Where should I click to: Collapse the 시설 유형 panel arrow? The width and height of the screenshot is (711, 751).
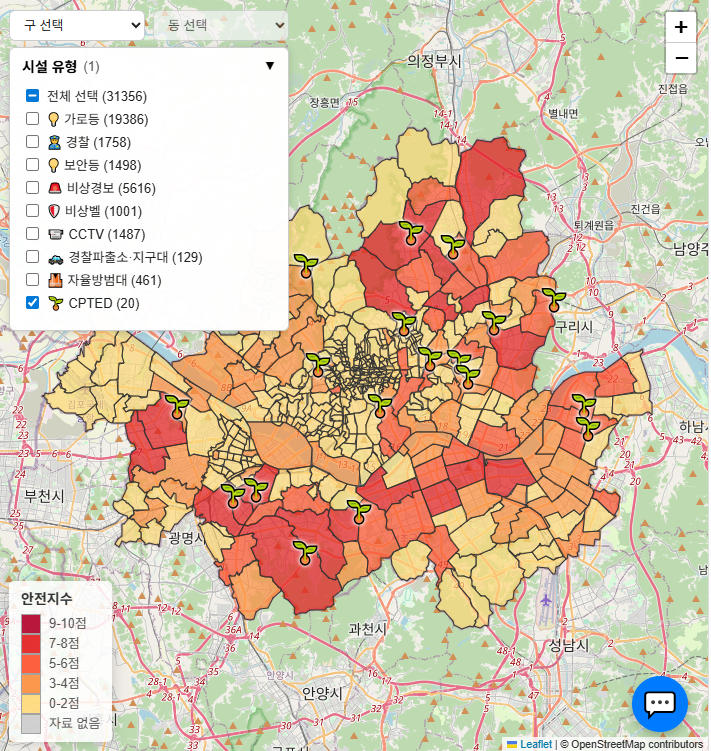coord(269,66)
